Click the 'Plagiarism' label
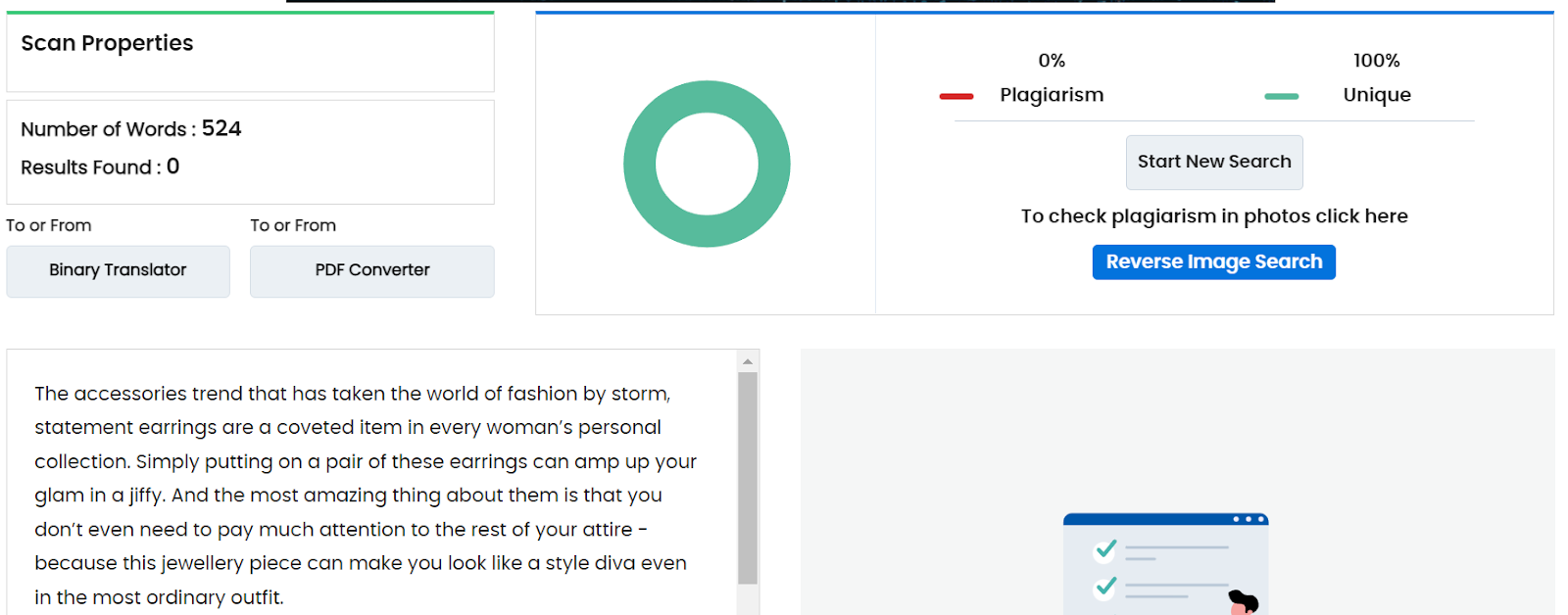The height and width of the screenshot is (615, 1568). pos(1052,95)
